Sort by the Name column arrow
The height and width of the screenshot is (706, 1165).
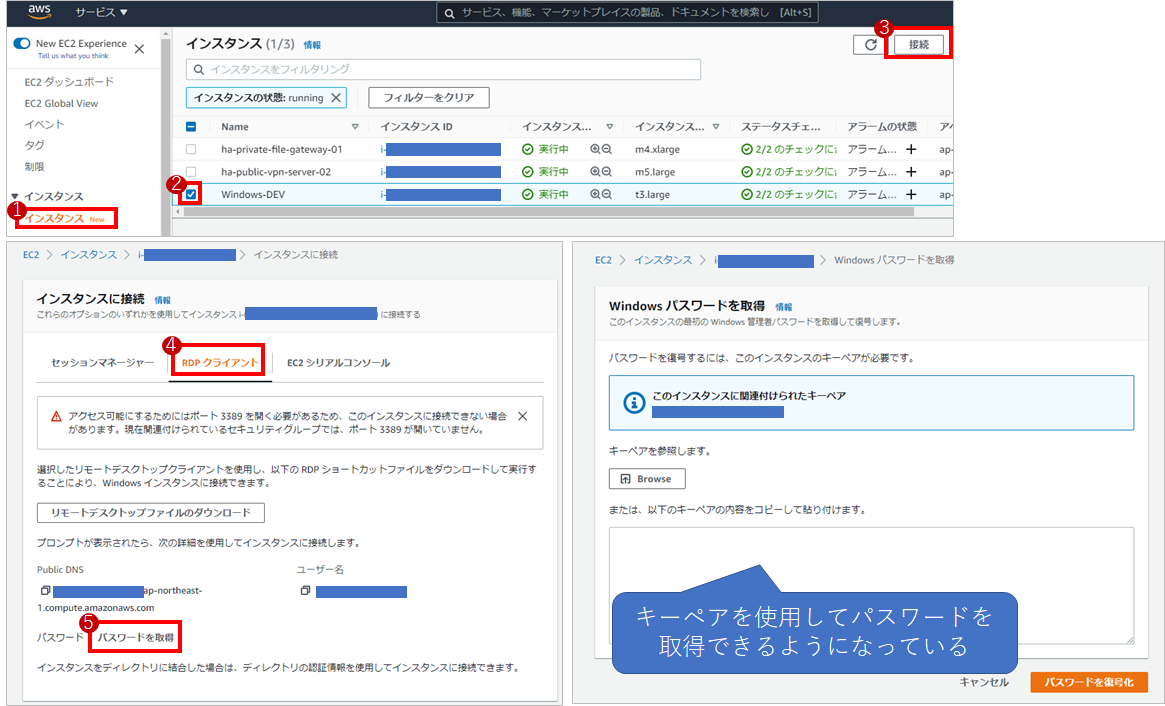point(354,127)
